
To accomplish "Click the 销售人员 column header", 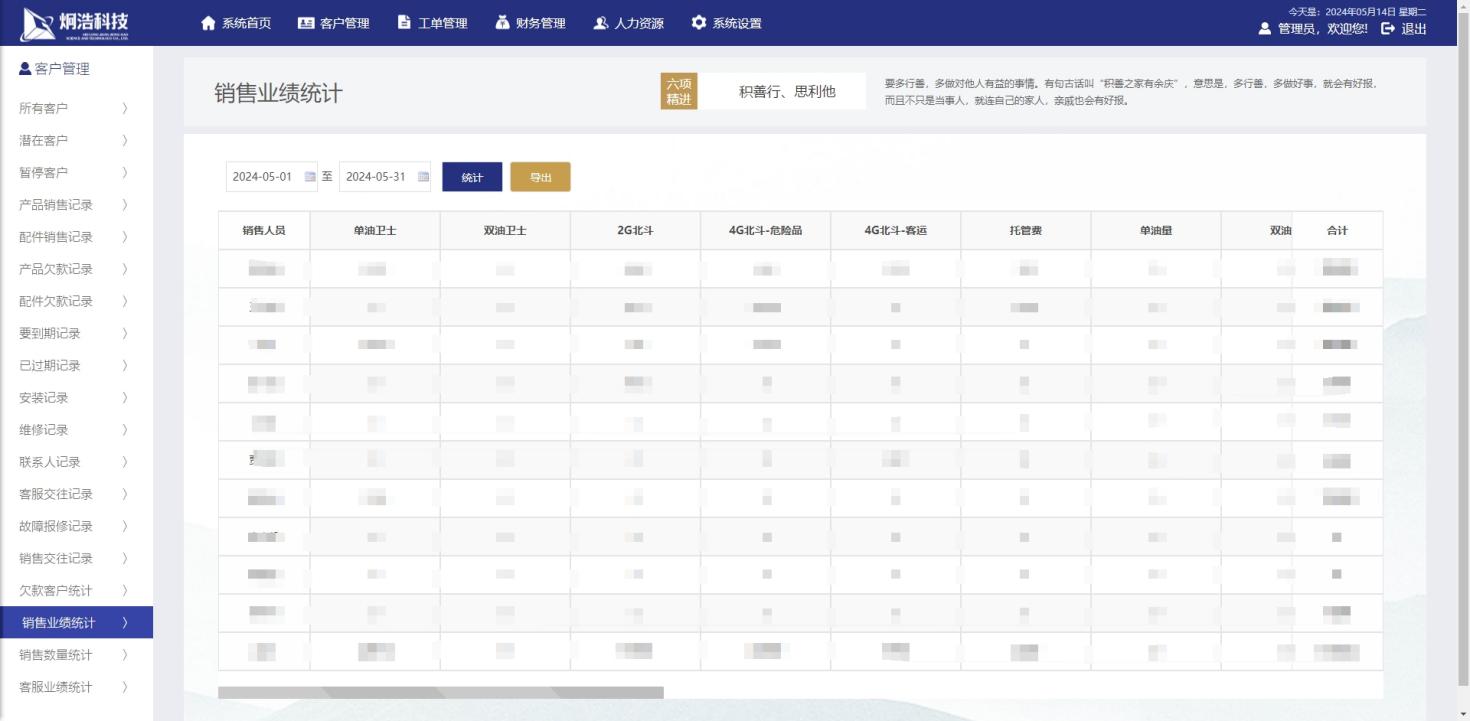I will pos(264,231).
